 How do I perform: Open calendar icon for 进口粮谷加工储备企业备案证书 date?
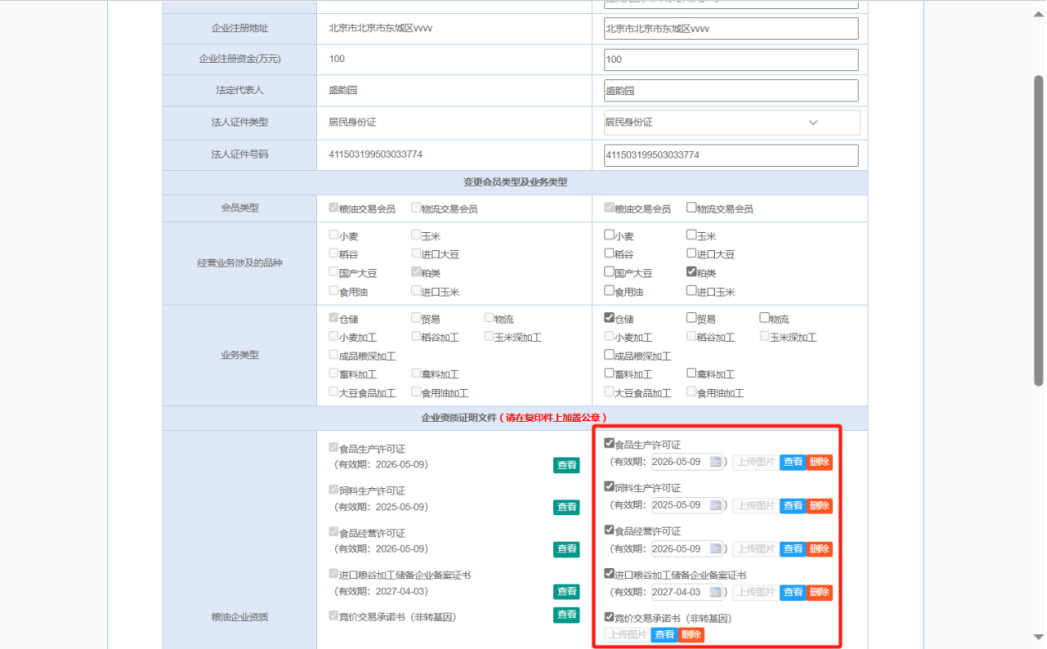[716, 592]
